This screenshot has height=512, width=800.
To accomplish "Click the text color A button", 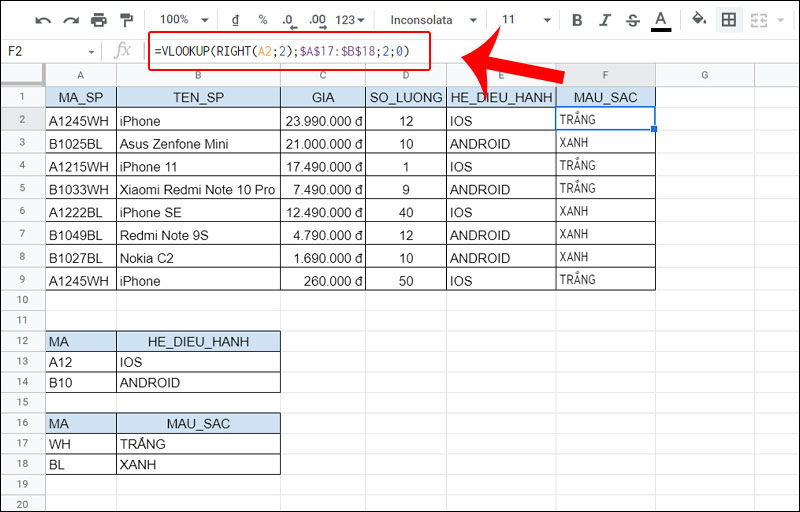I will pyautogui.click(x=660, y=20).
